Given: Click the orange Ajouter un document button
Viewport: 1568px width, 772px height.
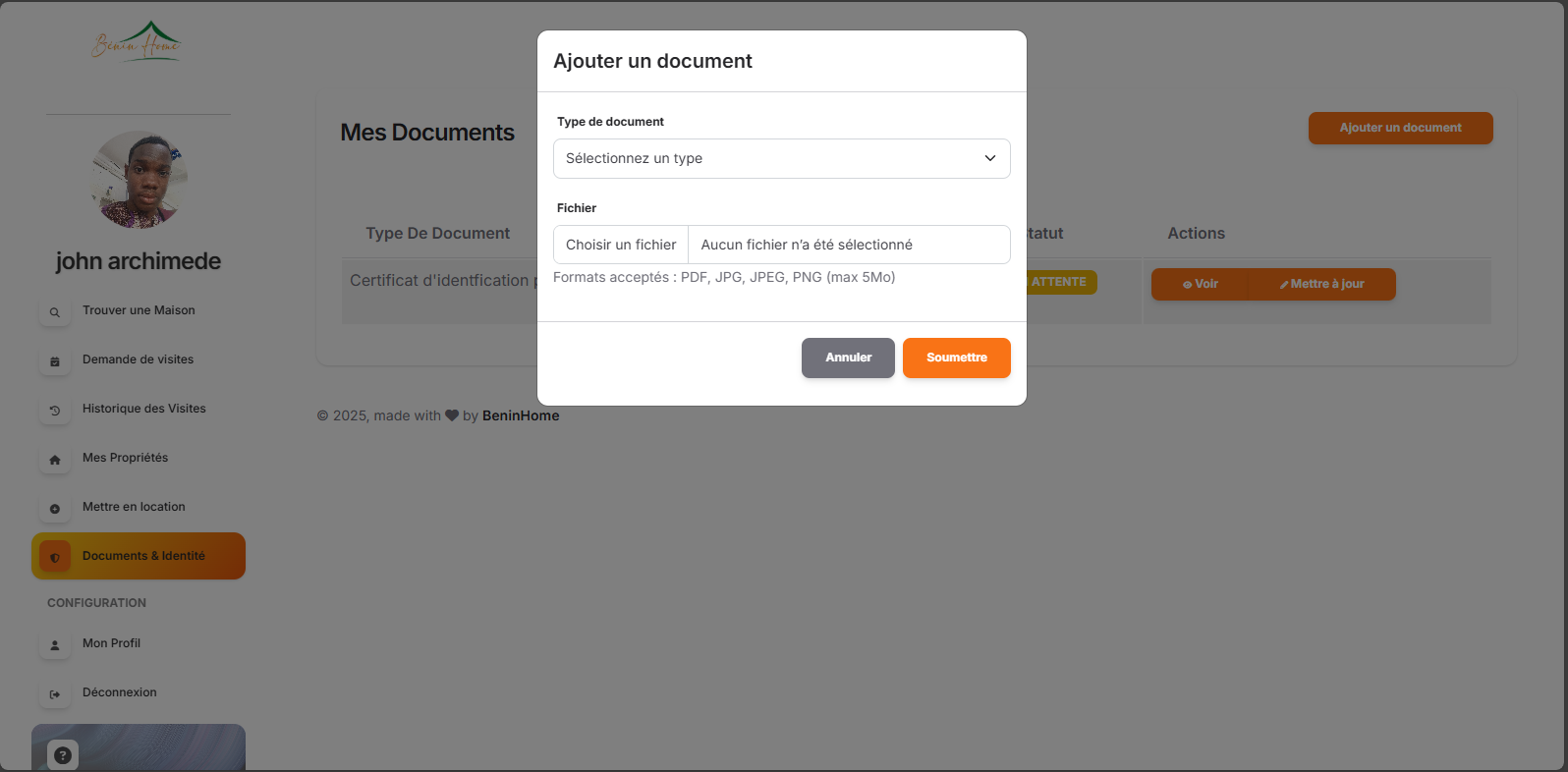Looking at the screenshot, I should tap(1400, 128).
